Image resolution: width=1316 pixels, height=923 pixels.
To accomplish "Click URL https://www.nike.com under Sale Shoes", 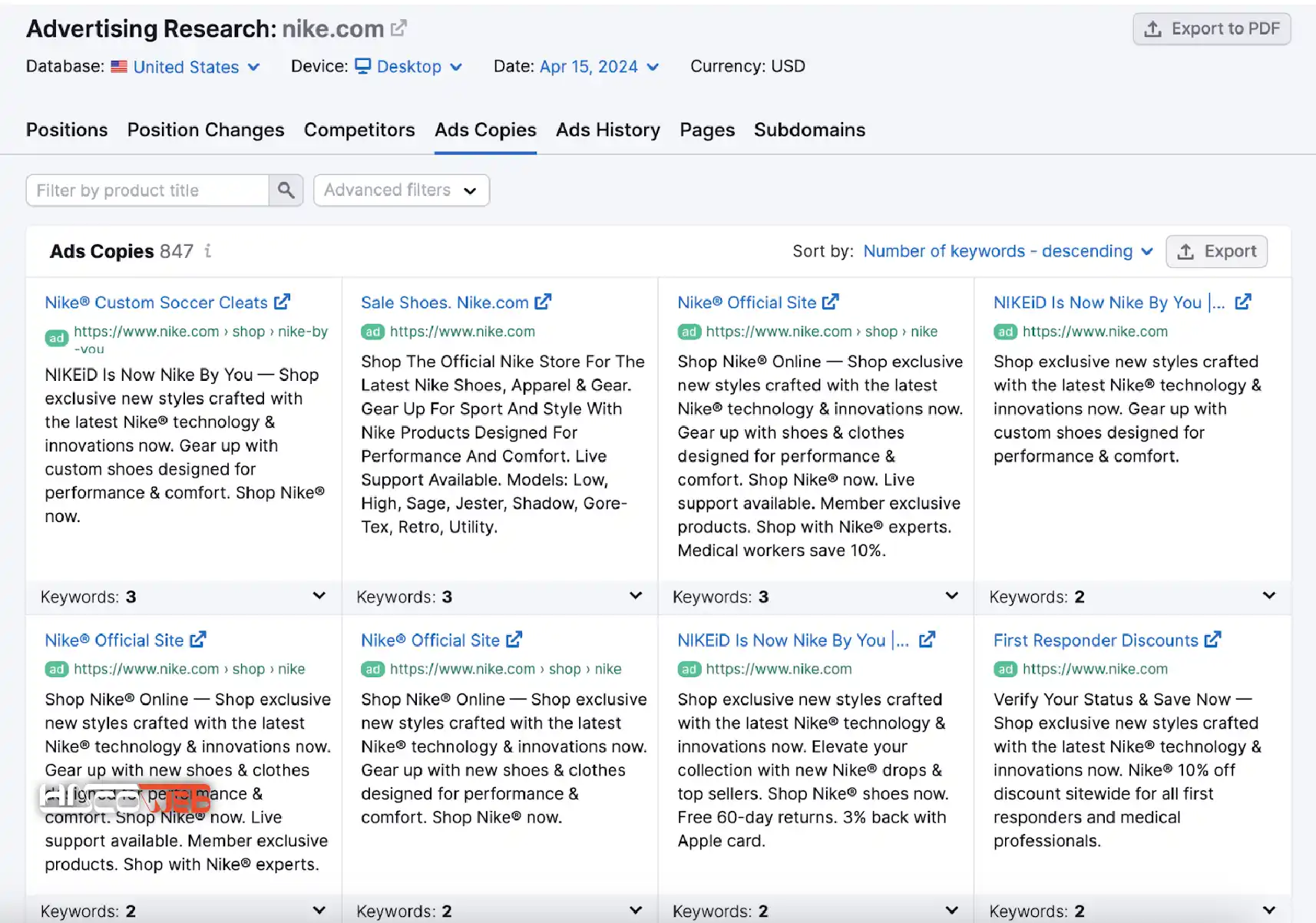I will [462, 332].
